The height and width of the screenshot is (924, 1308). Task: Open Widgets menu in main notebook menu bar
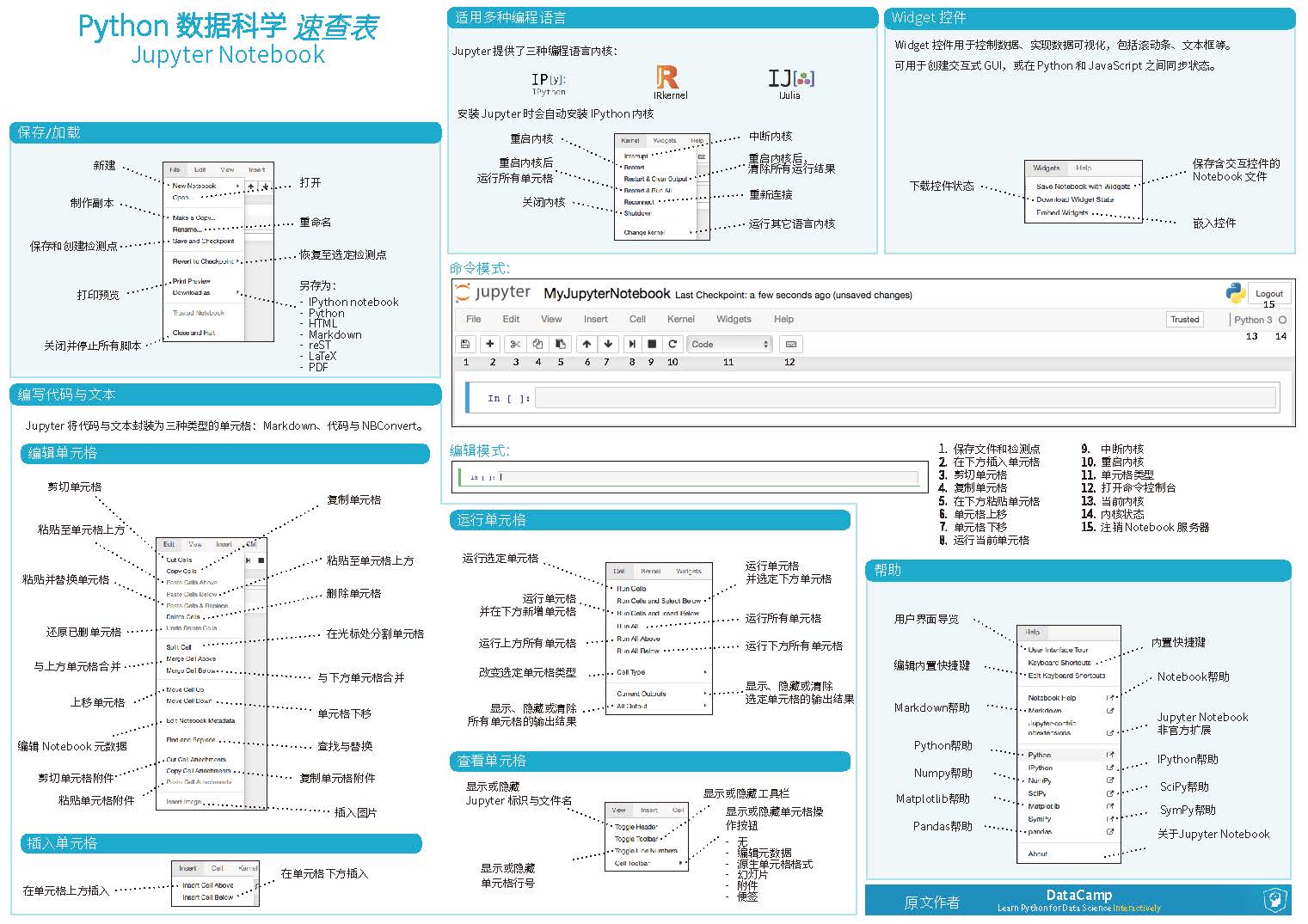click(x=734, y=319)
